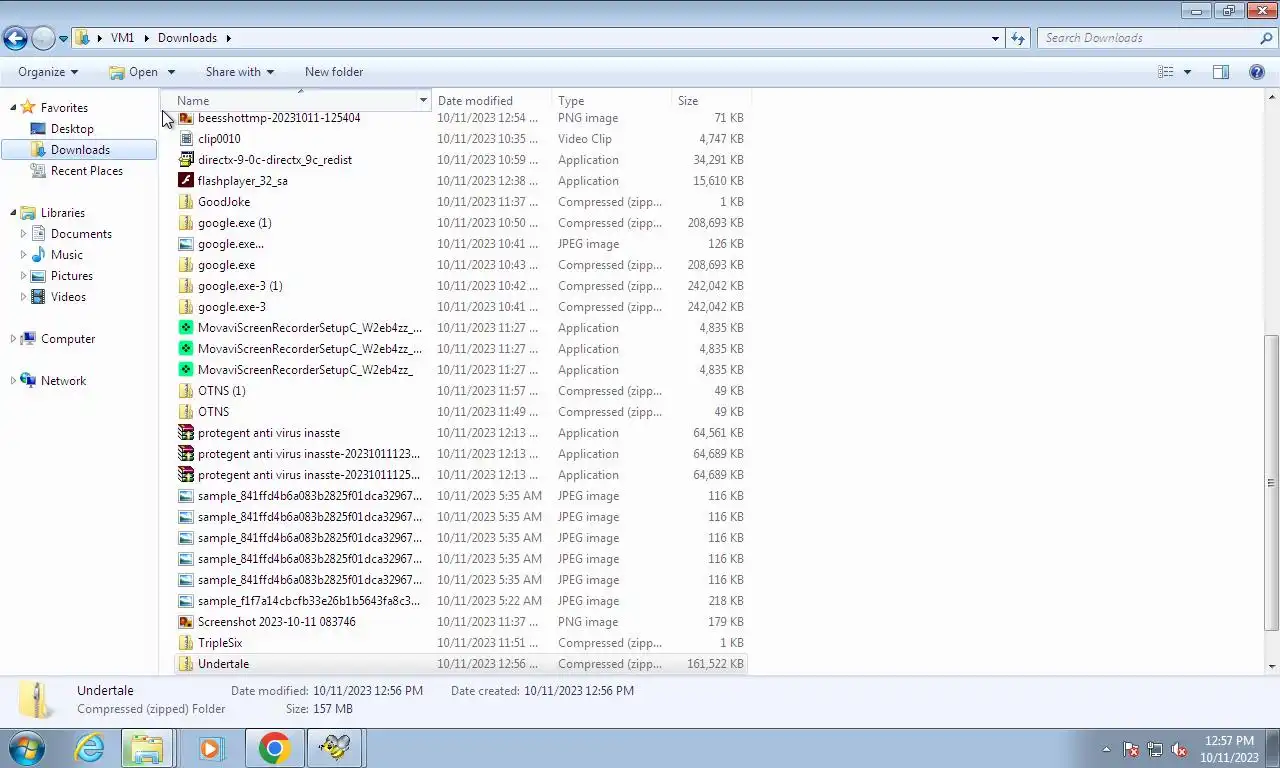Select the TripleSix zipped folder icon
The height and width of the screenshot is (768, 1280).
coord(186,643)
